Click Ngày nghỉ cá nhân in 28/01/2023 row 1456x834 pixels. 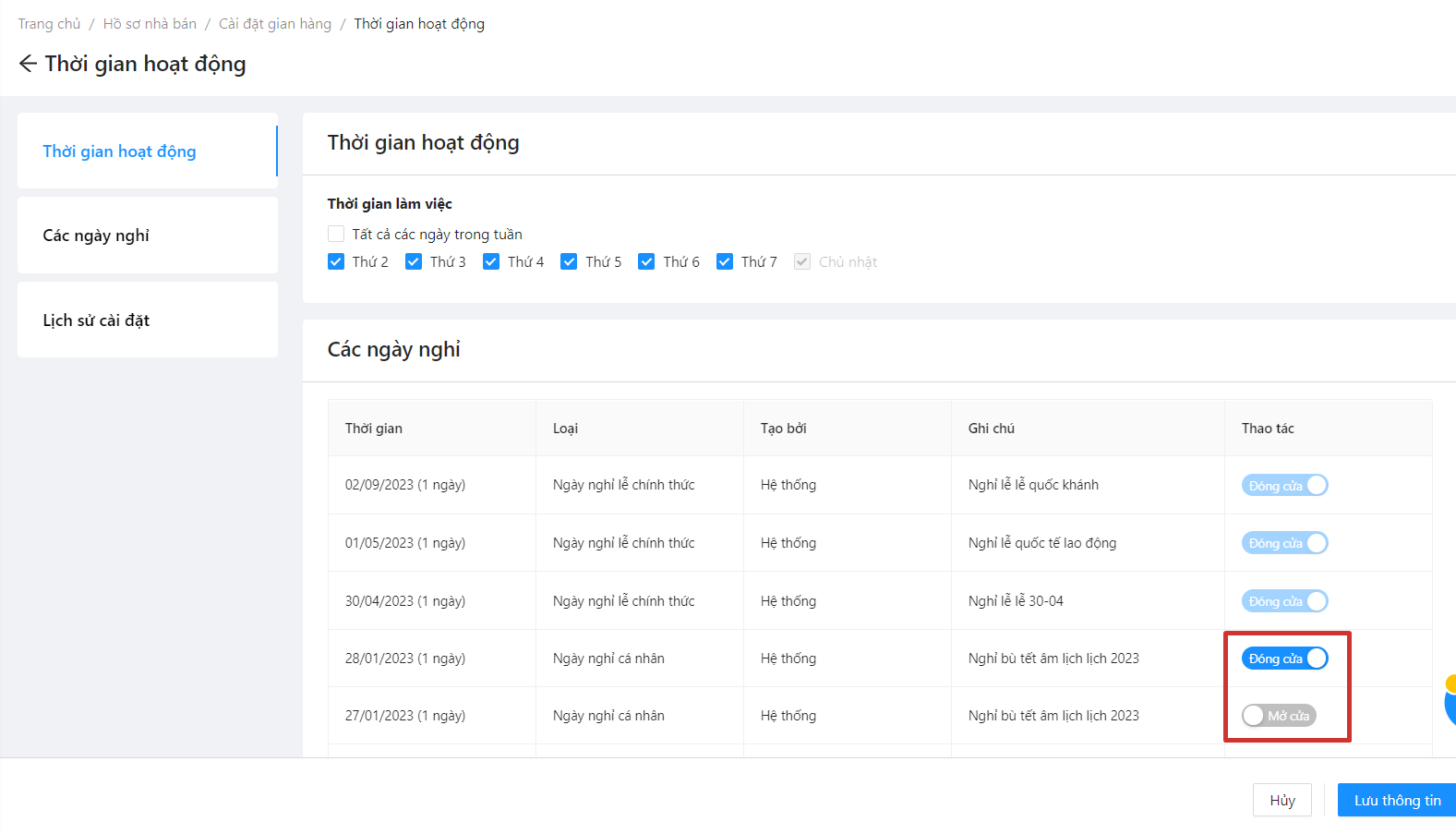point(608,659)
